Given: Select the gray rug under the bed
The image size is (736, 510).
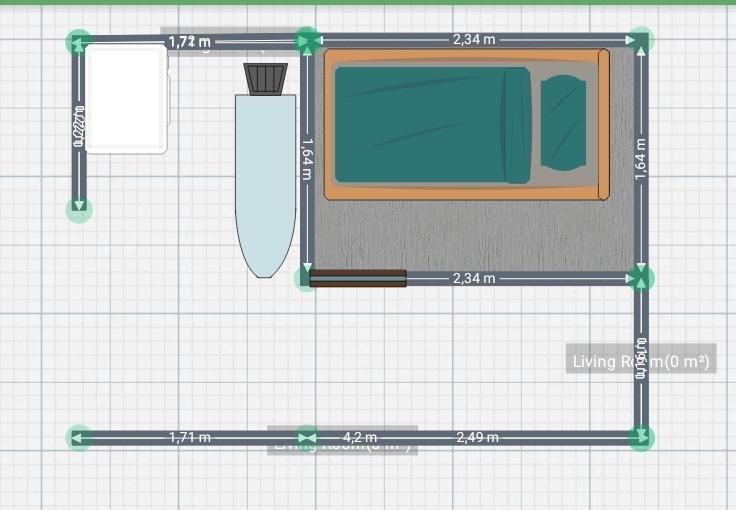Looking at the screenshot, I should 470,237.
